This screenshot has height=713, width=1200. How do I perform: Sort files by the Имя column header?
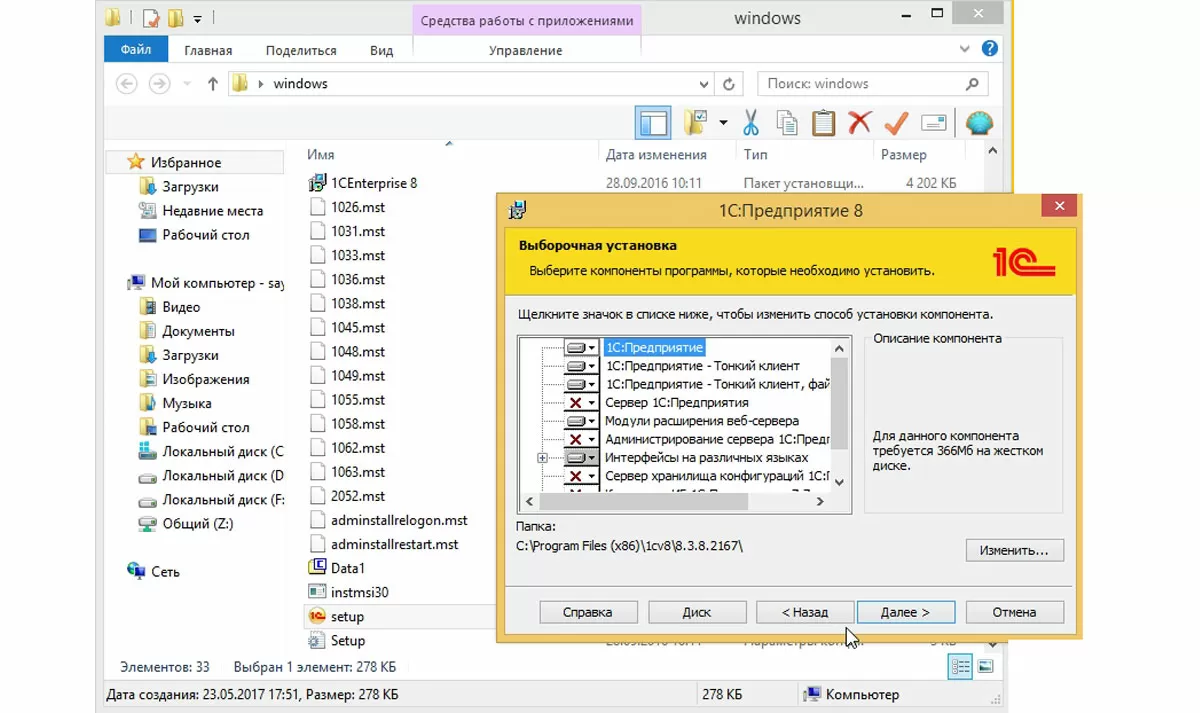[321, 155]
